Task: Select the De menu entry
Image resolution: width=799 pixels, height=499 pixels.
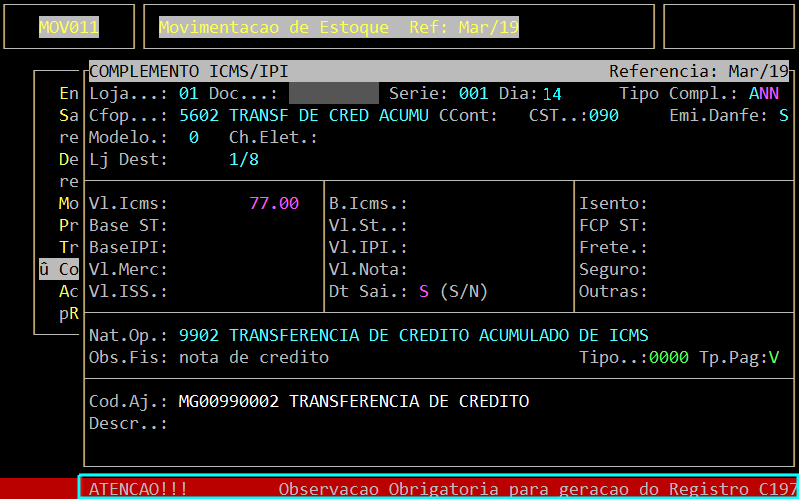Action: 69,160
